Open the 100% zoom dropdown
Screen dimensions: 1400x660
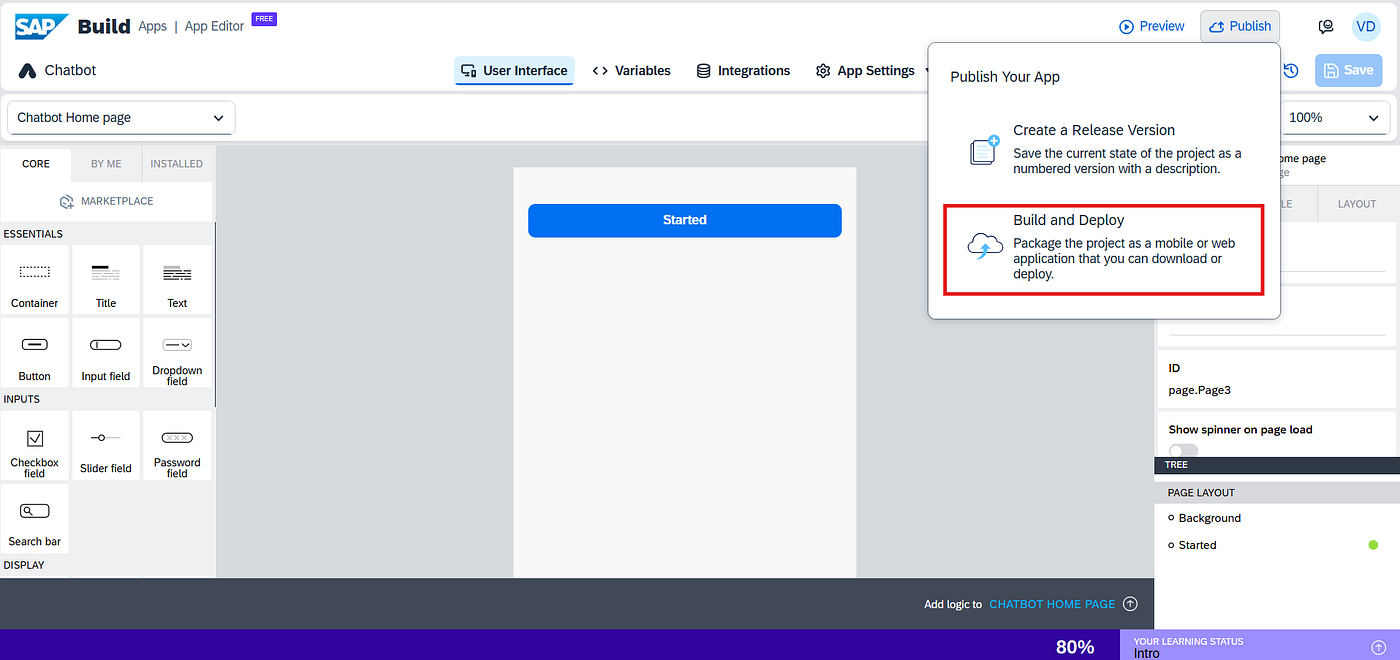pos(1335,117)
